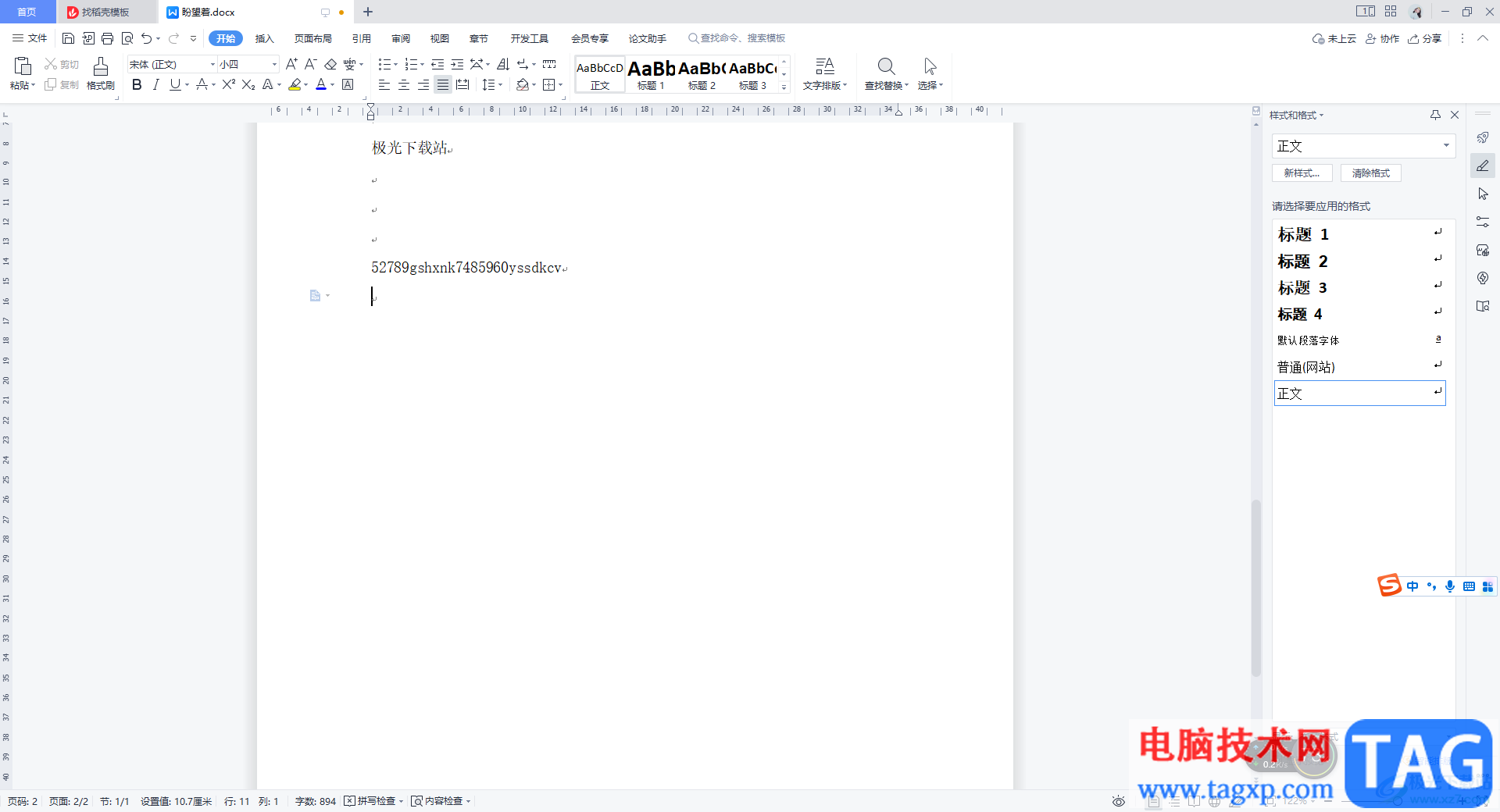The height and width of the screenshot is (812, 1500).
Task: Toggle bold formatting
Action: (137, 84)
